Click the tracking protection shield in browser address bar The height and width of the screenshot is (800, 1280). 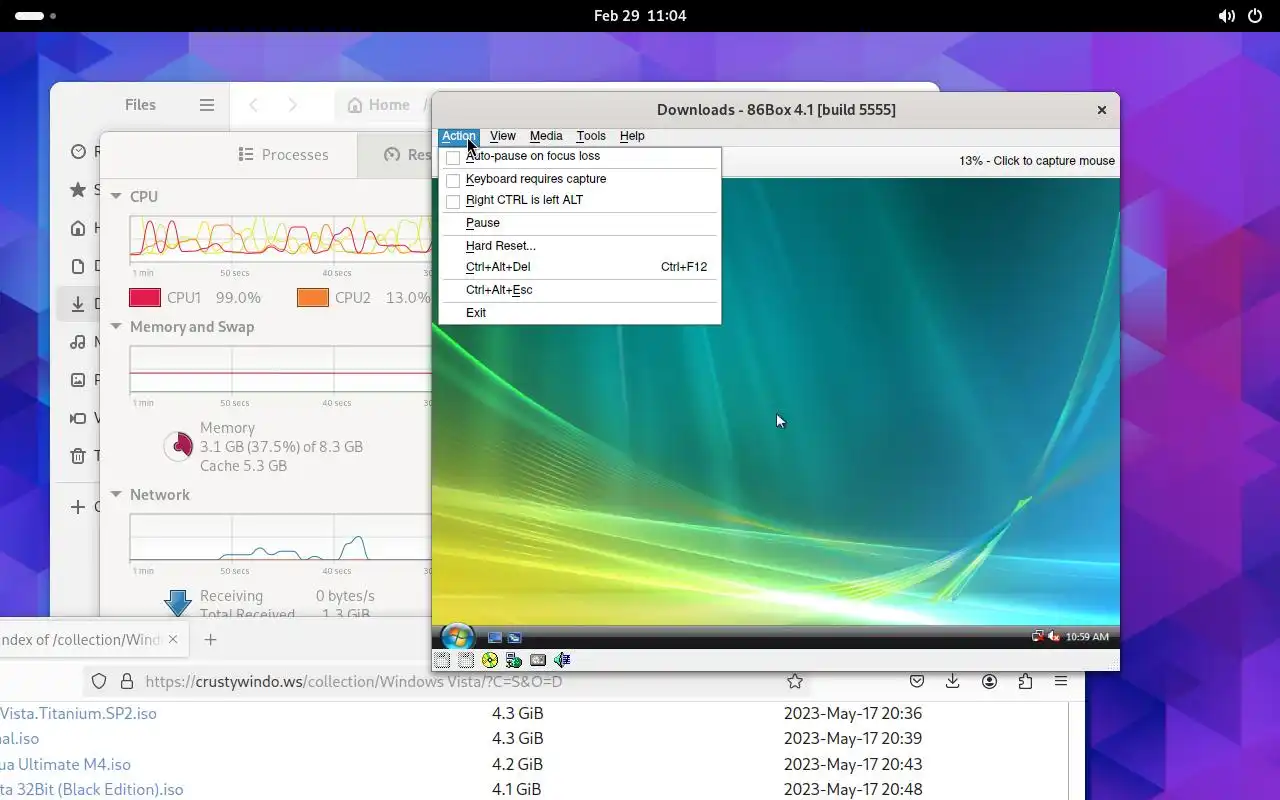coord(99,681)
